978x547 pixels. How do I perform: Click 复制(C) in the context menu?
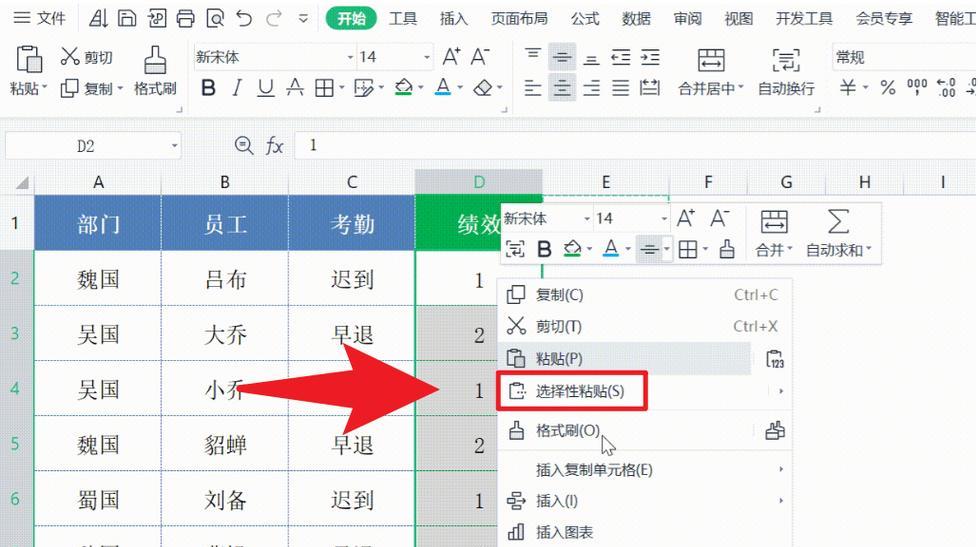(x=559, y=295)
